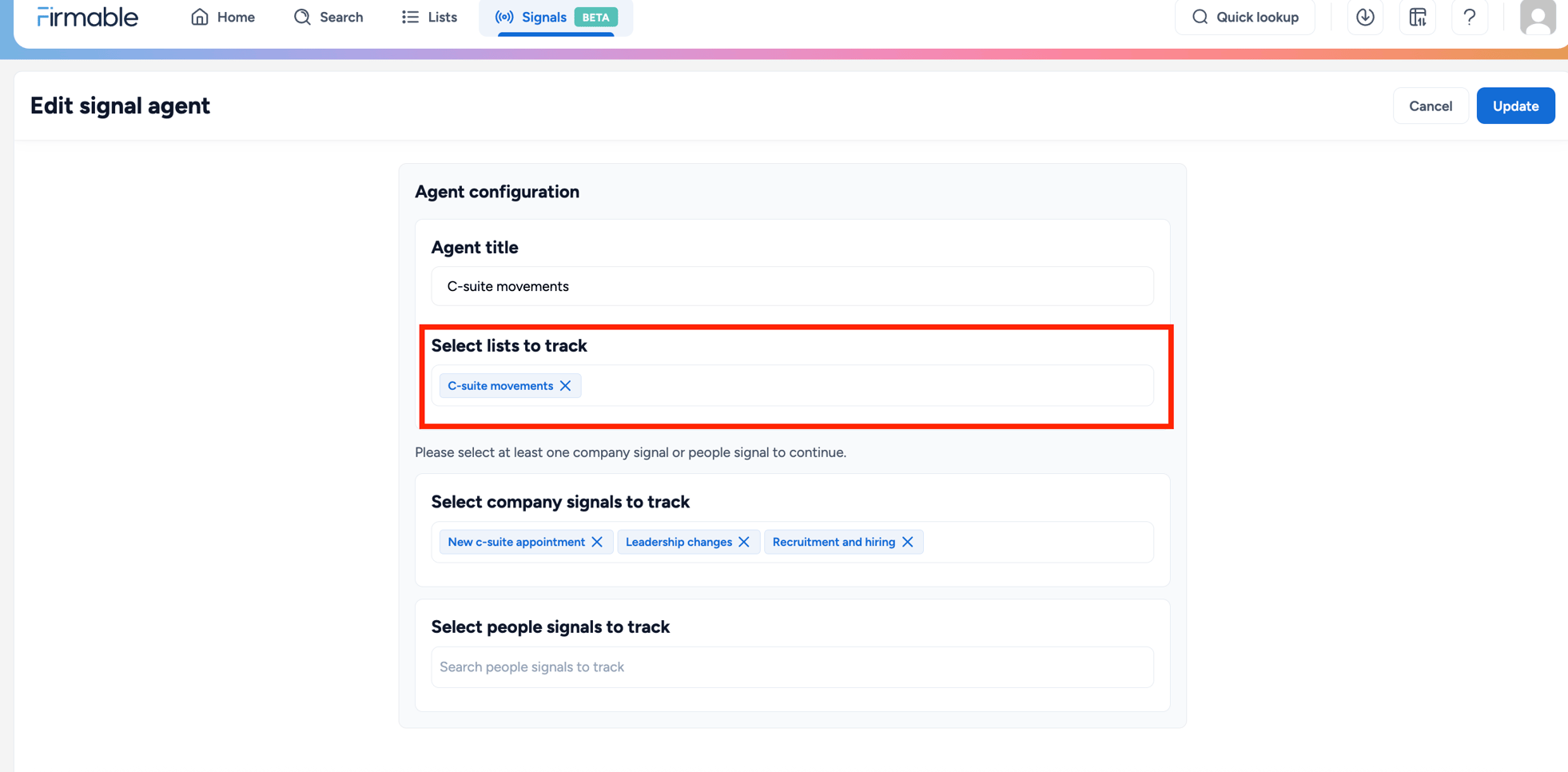Click the Cancel button
The width and height of the screenshot is (1568, 772).
pyautogui.click(x=1430, y=105)
